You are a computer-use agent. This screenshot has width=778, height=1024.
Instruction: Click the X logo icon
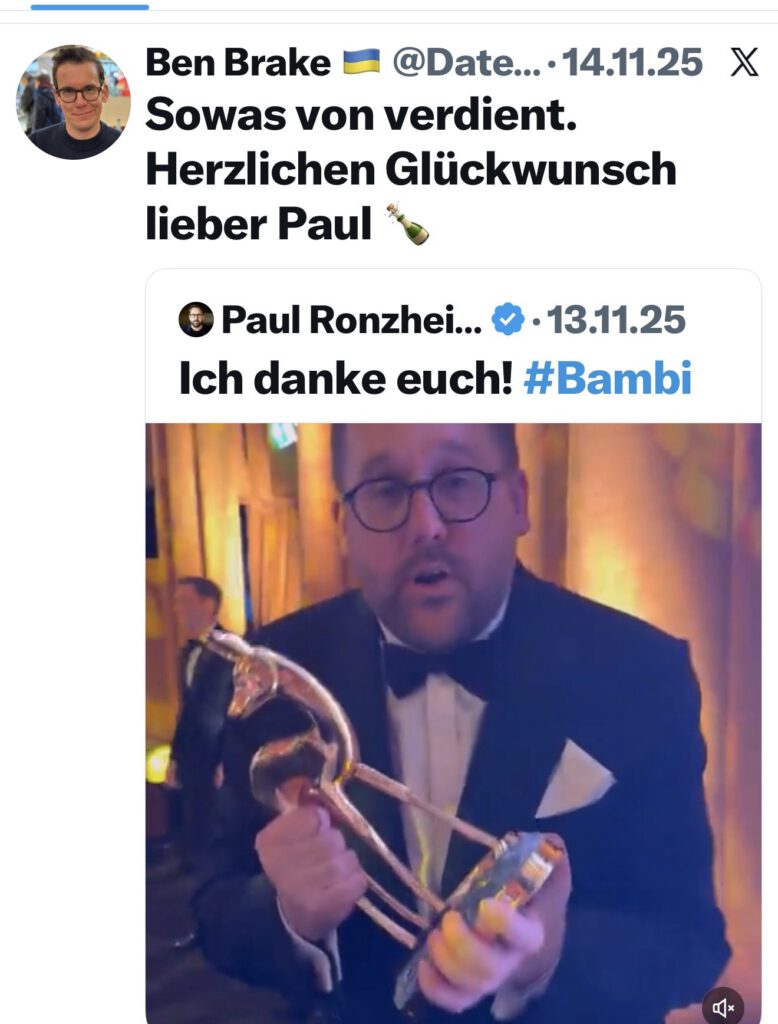[744, 63]
